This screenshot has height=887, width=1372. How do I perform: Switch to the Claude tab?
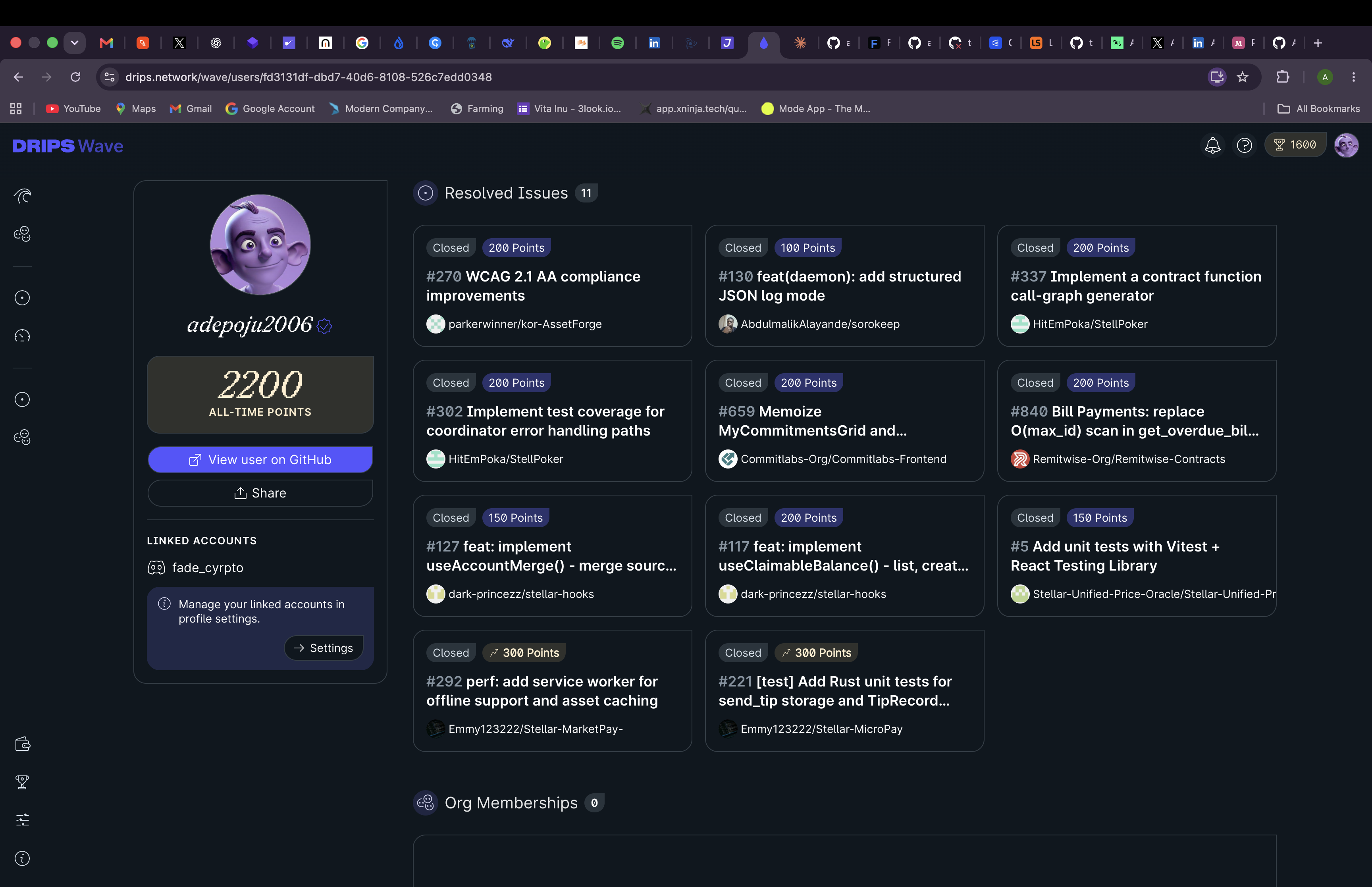(x=800, y=42)
